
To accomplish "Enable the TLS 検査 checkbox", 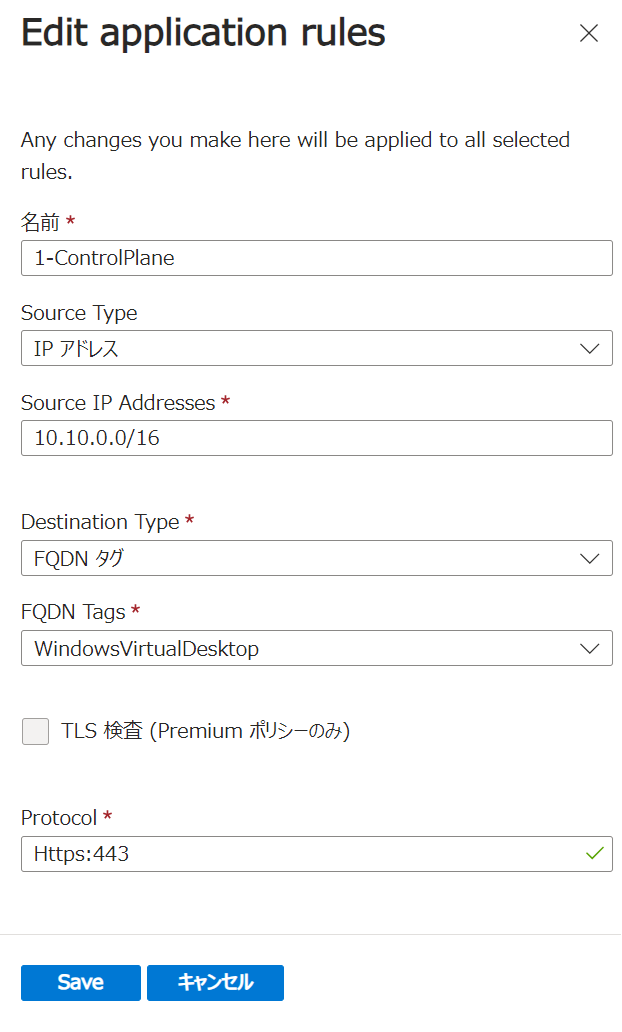I will coord(35,732).
